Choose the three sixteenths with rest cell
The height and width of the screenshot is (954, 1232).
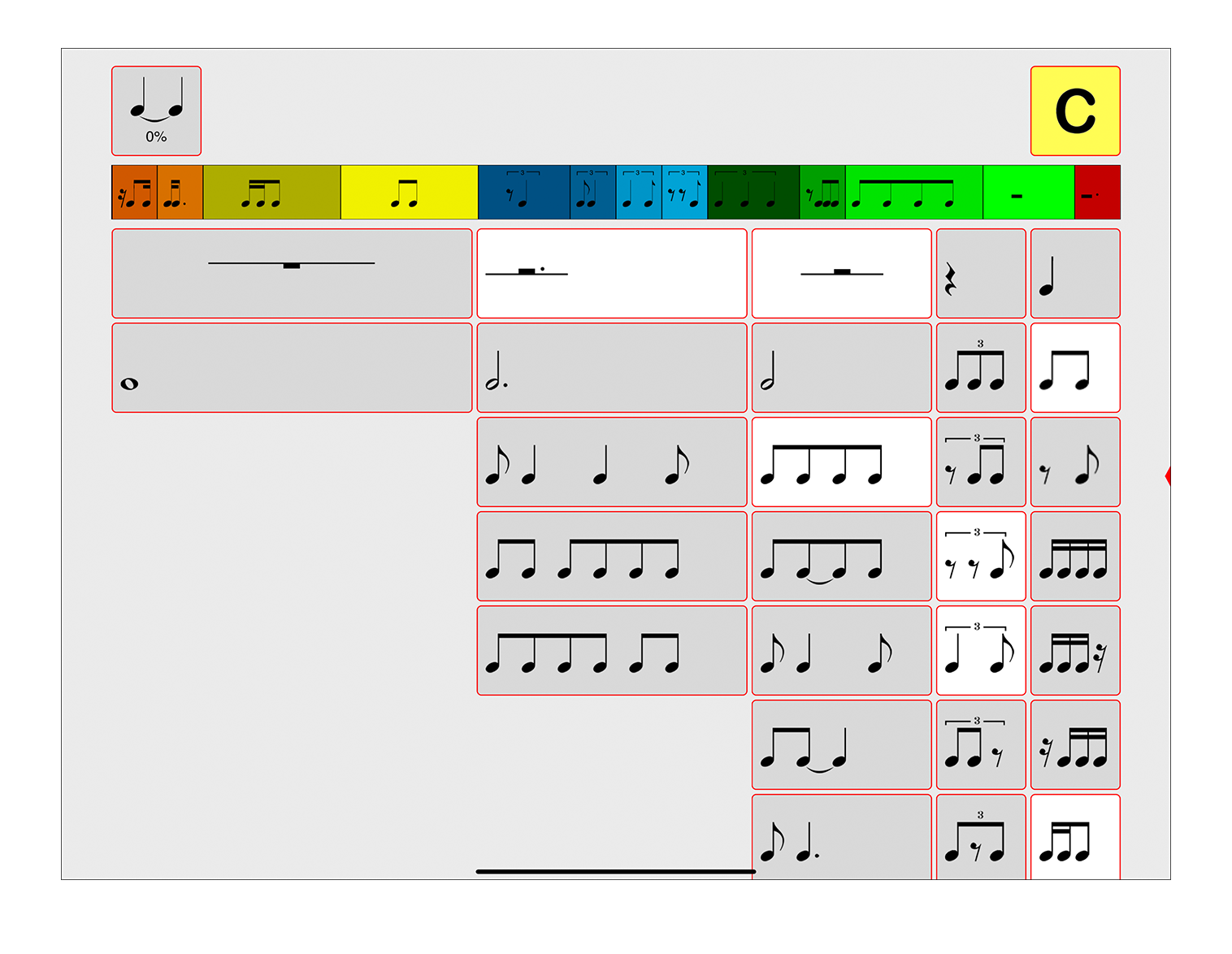[x=1075, y=650]
